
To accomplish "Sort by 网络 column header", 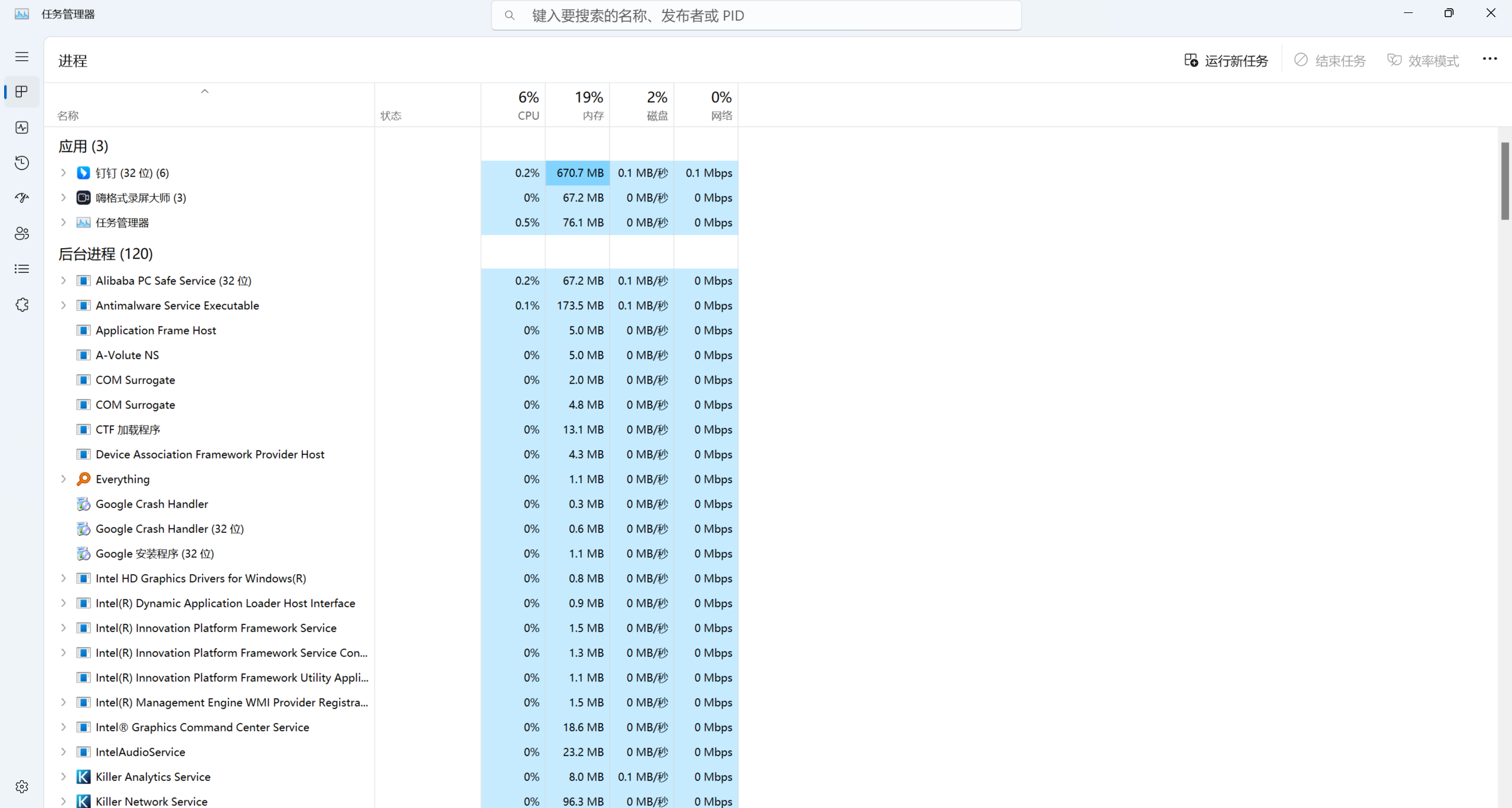I will tap(706, 105).
